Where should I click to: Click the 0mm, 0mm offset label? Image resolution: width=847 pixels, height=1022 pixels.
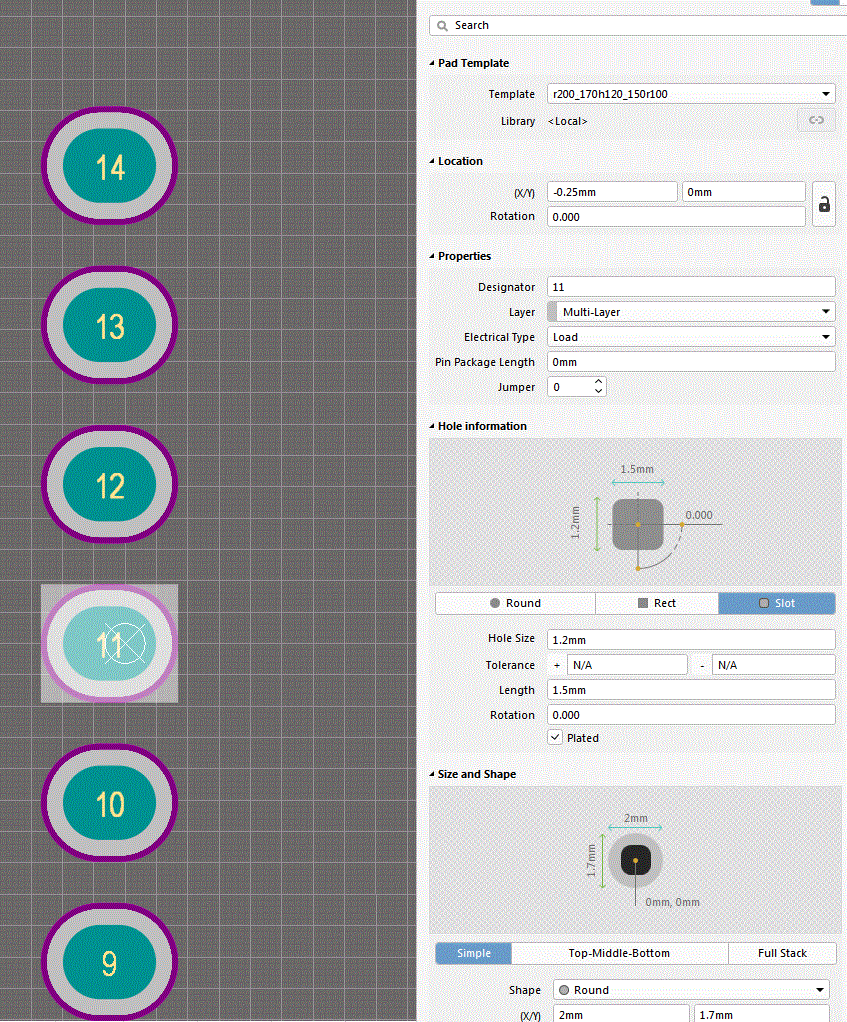[672, 902]
